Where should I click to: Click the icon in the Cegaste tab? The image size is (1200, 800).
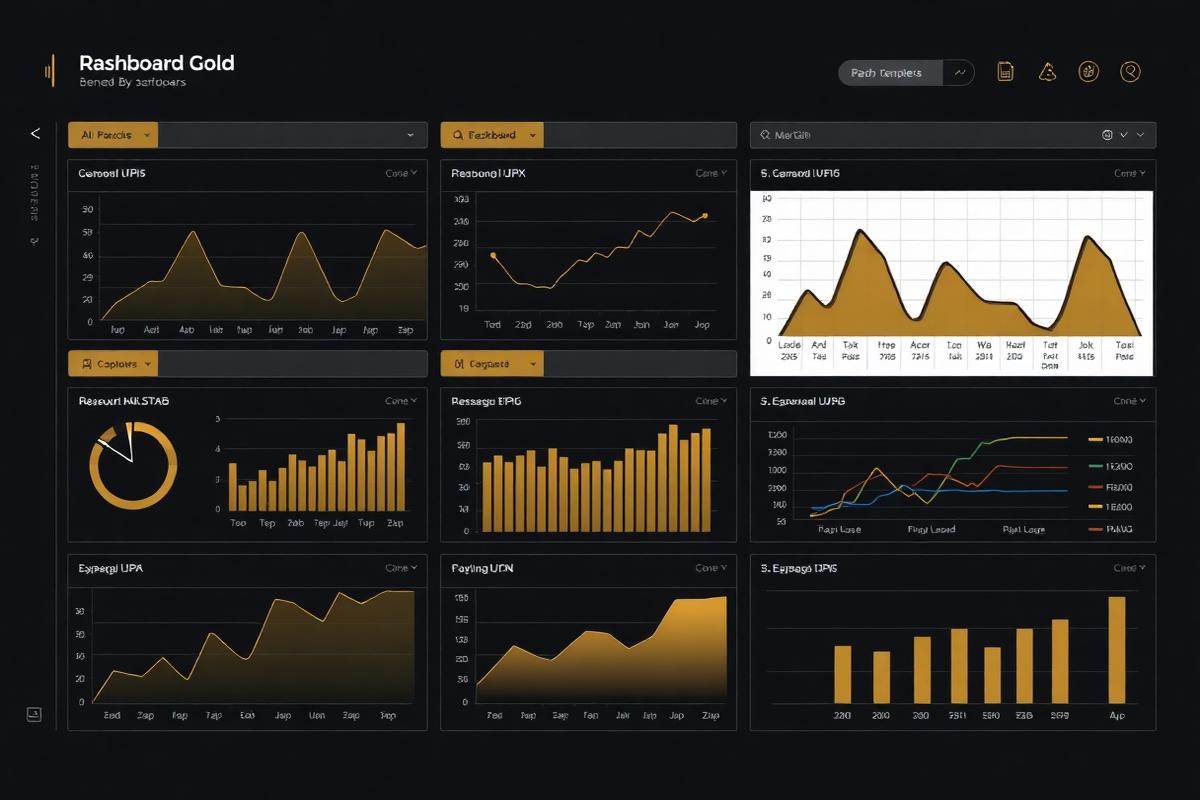[458, 364]
